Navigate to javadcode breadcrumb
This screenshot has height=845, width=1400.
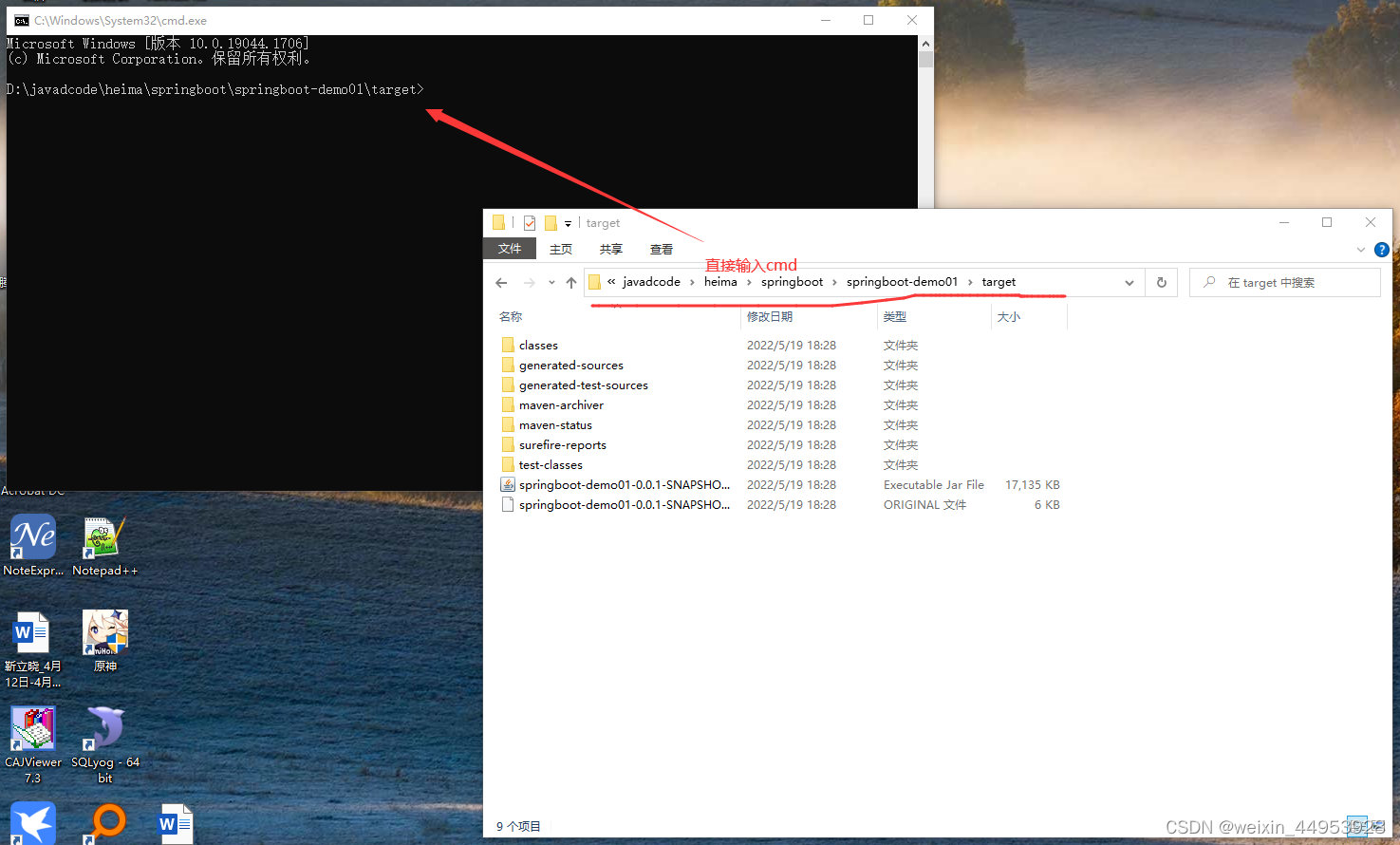[x=651, y=282]
